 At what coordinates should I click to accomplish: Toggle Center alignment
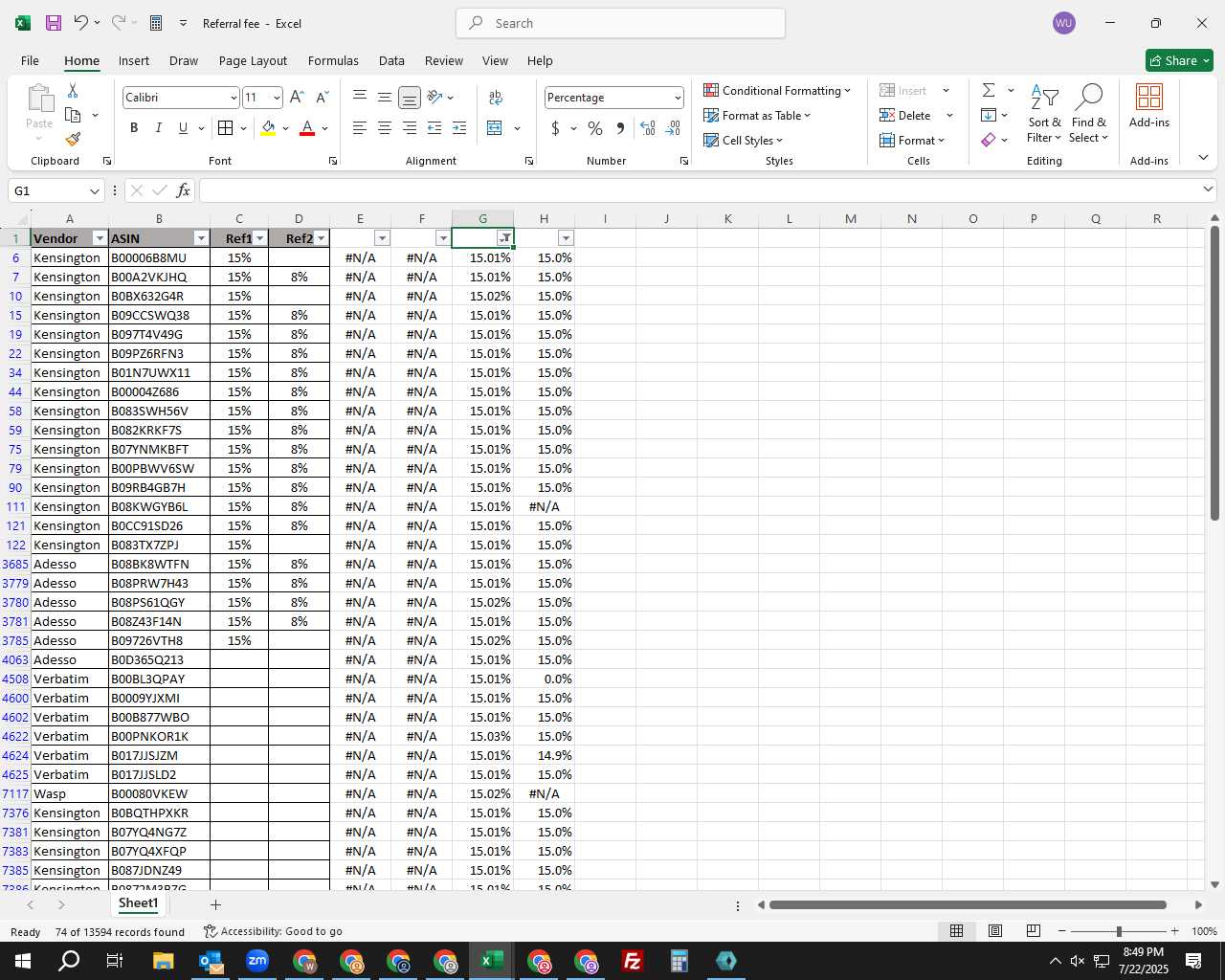[384, 128]
